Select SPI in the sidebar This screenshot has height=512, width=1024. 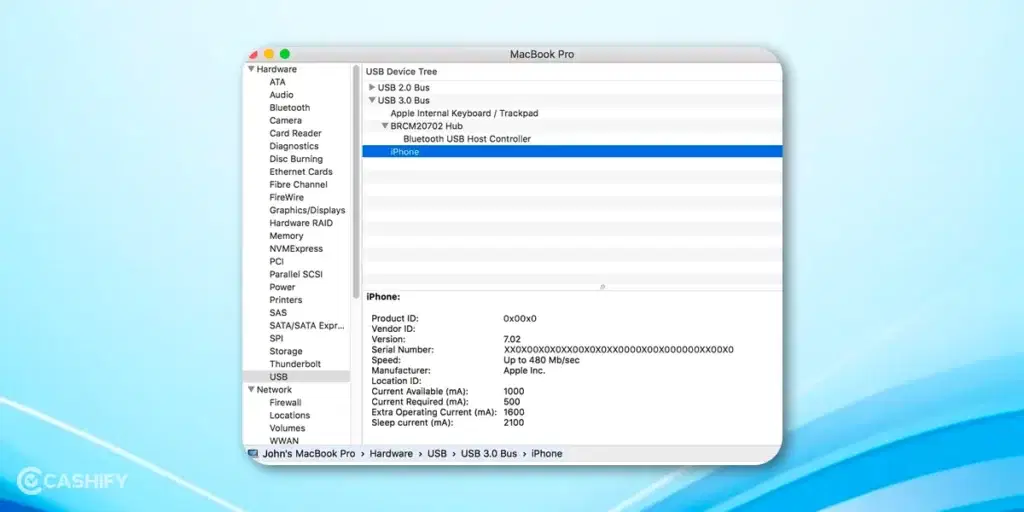[276, 338]
